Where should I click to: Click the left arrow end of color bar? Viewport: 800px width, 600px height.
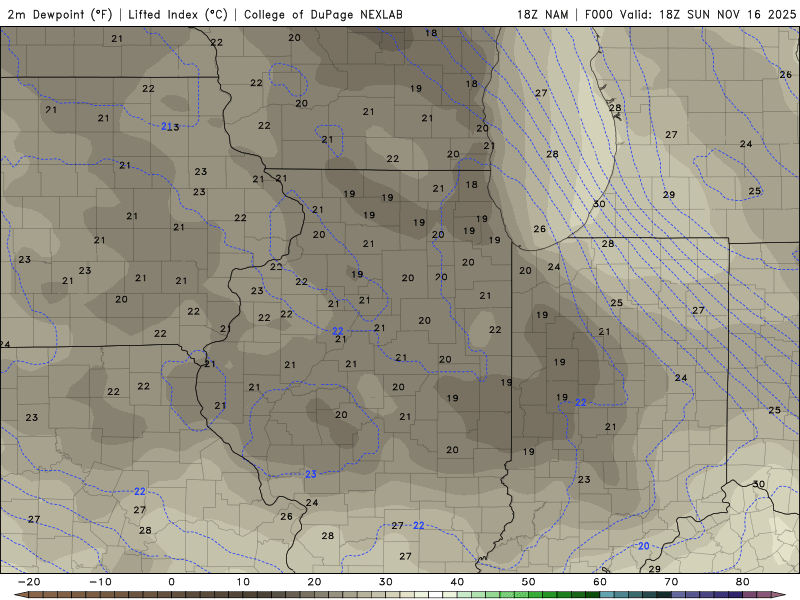coord(20,595)
